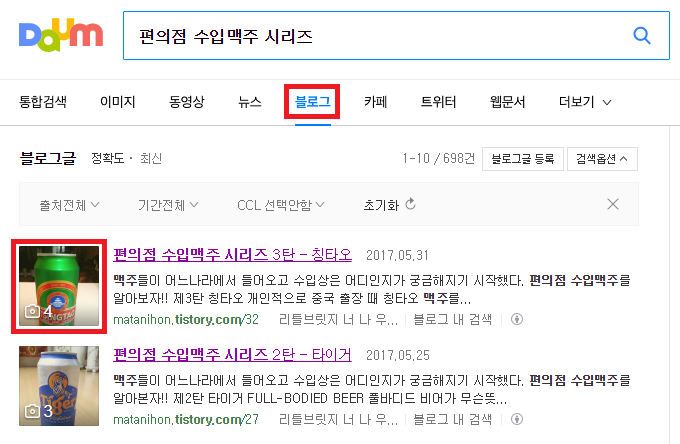Open the CCL 선택안함 dropdown
The image size is (680, 444).
click(281, 205)
